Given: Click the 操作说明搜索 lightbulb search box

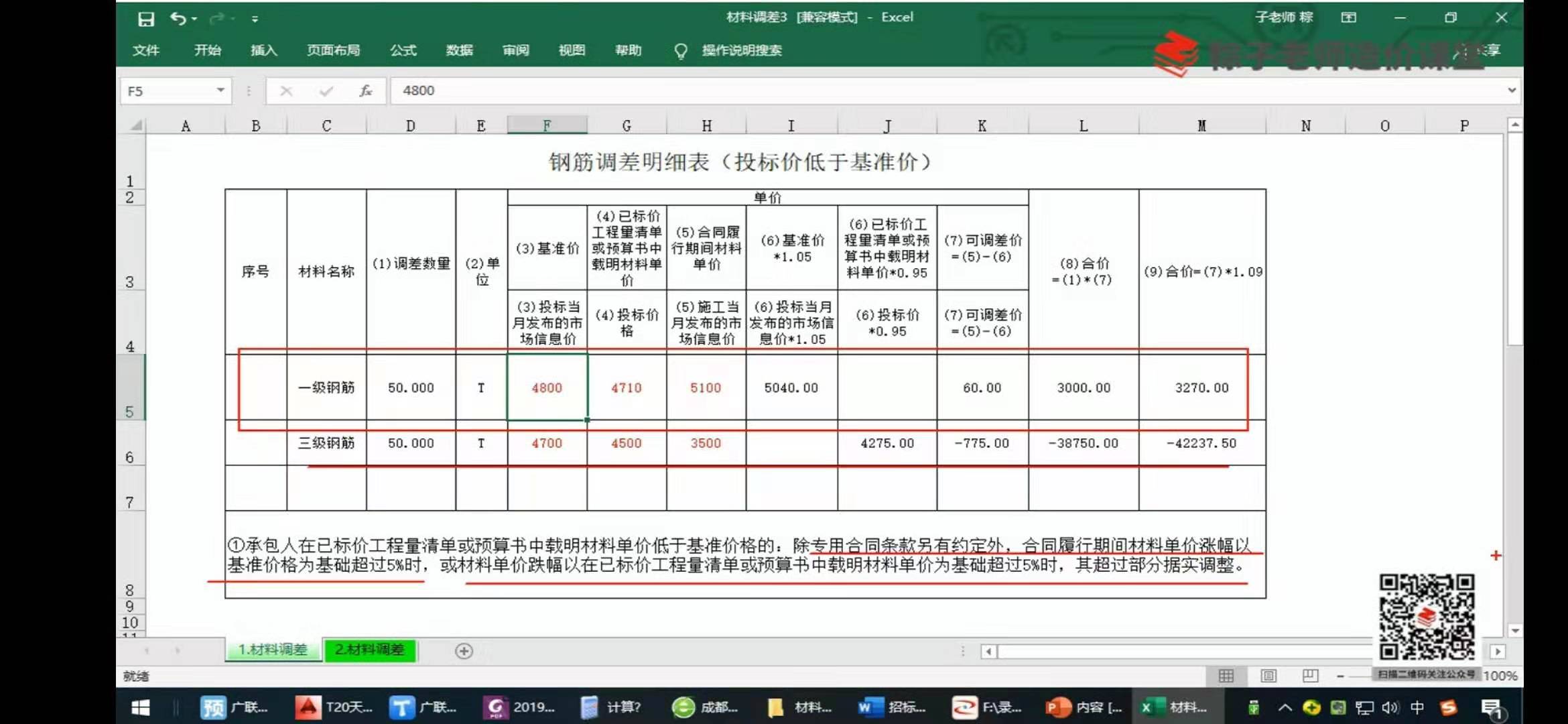Looking at the screenshot, I should coord(728,50).
